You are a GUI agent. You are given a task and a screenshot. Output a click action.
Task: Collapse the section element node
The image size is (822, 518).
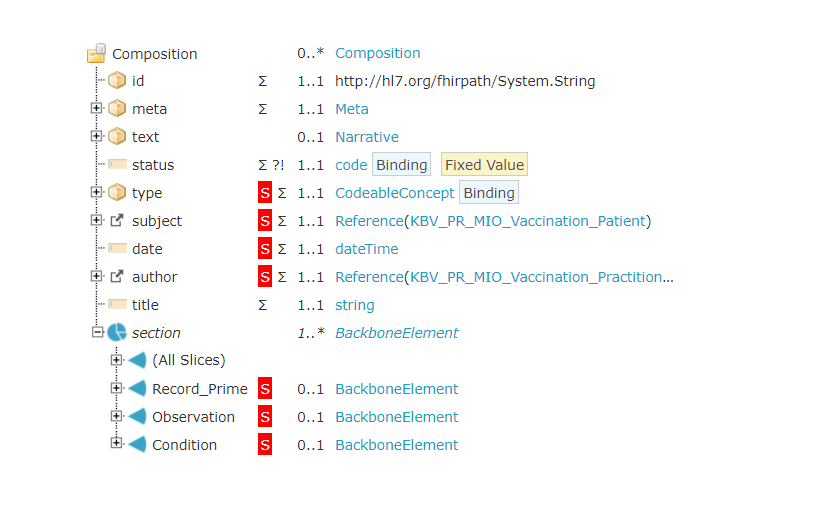pos(97,333)
